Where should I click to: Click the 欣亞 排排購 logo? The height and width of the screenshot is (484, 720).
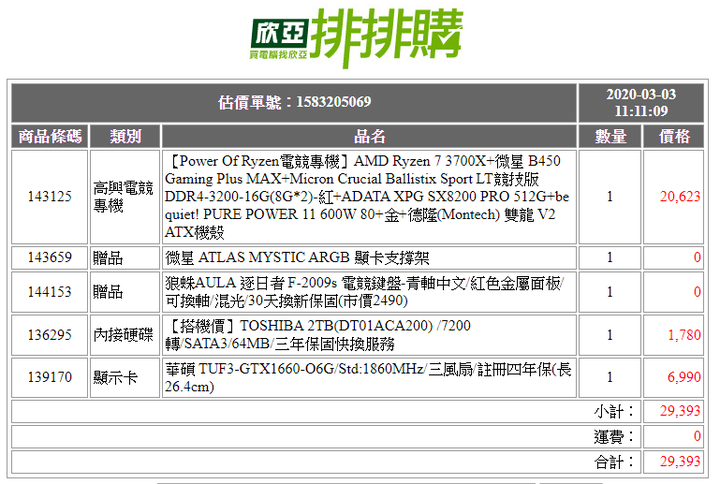pyautogui.click(x=356, y=37)
